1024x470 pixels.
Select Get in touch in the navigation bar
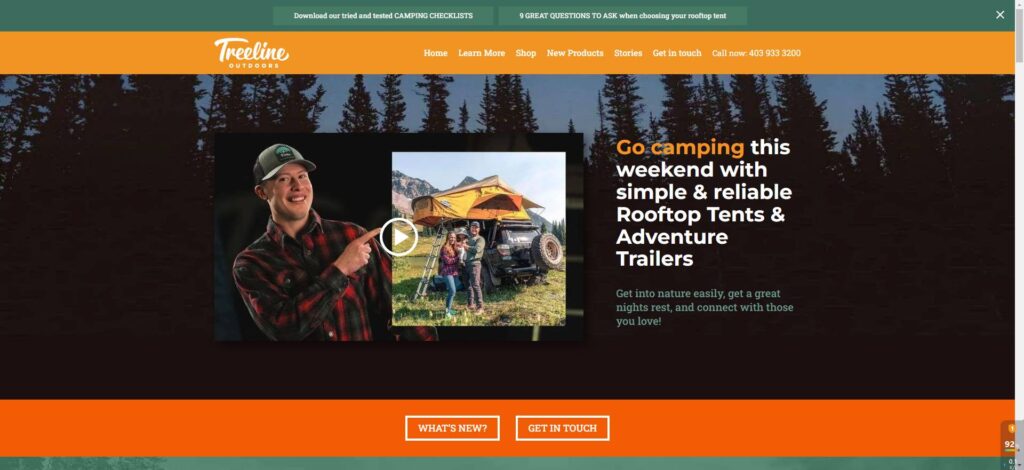tap(677, 53)
